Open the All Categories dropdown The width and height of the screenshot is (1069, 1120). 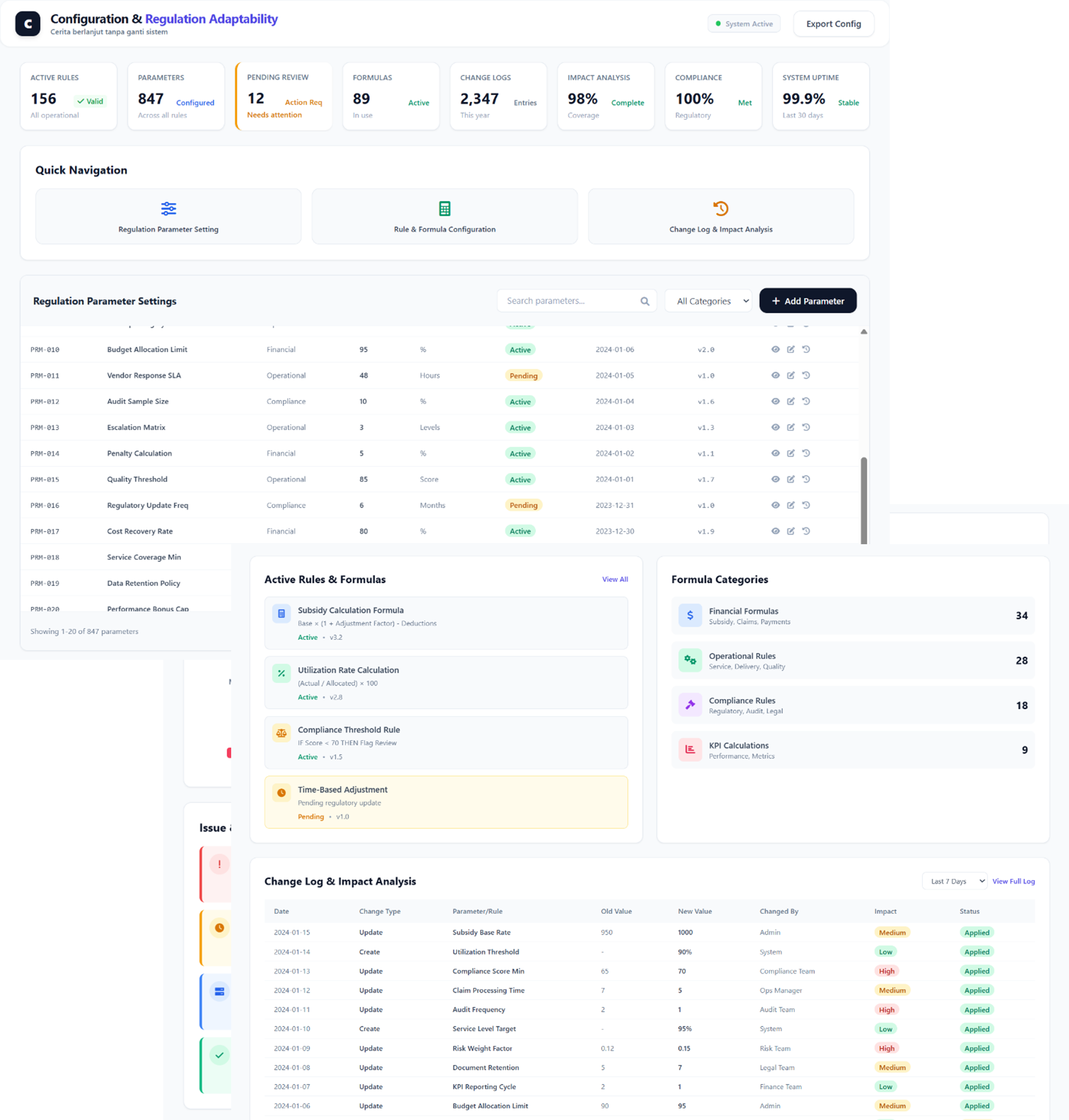708,301
